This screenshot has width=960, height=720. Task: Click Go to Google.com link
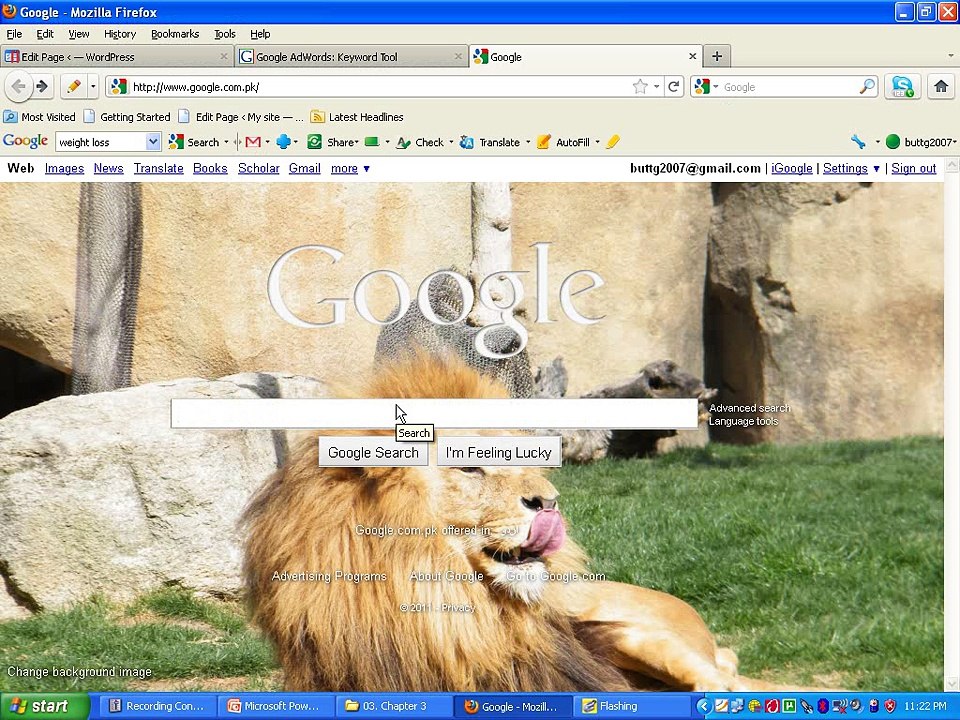click(555, 576)
